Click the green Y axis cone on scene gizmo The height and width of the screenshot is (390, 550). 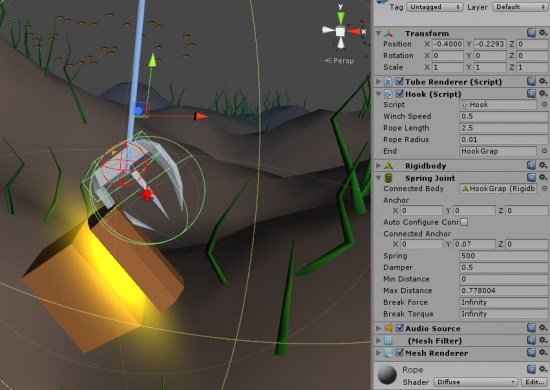(x=341, y=18)
